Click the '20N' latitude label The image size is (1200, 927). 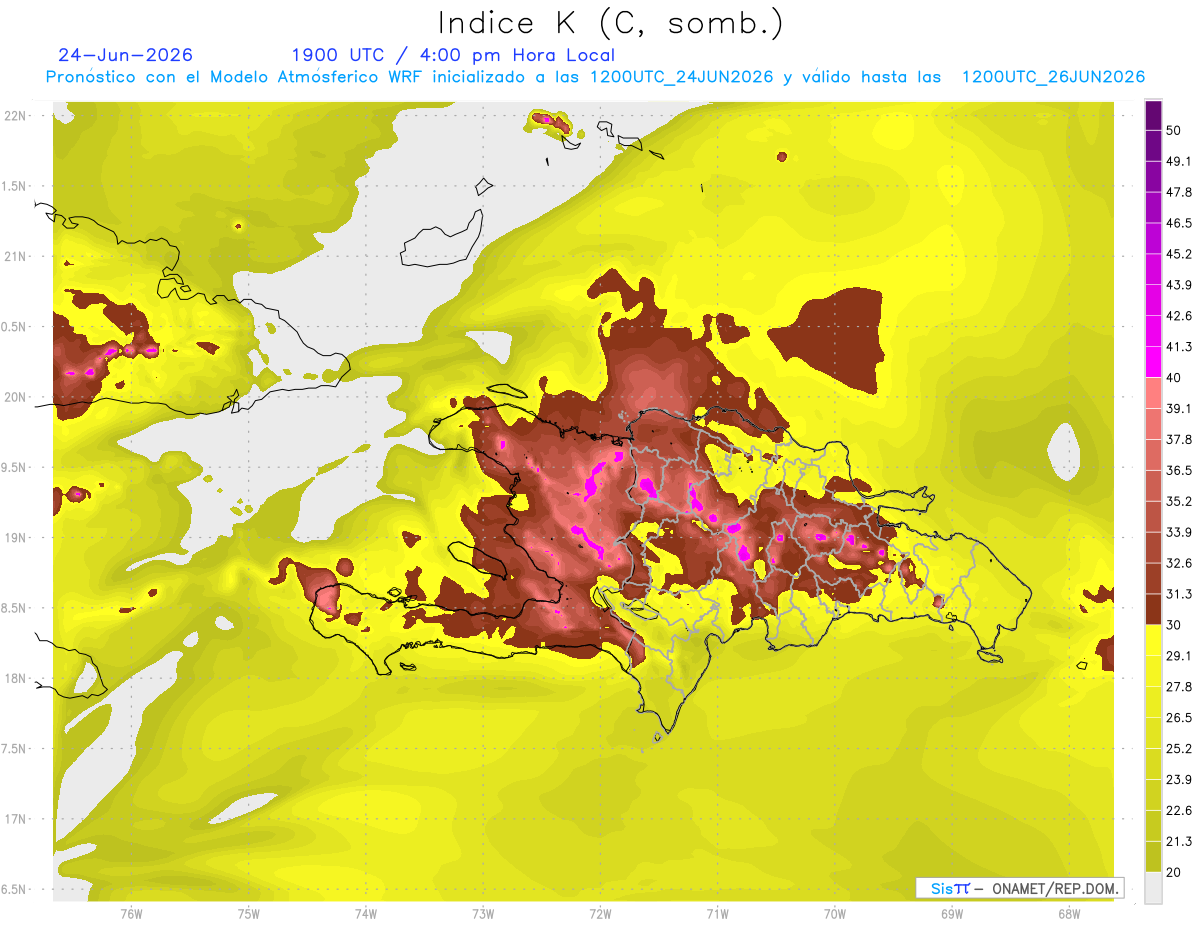pos(14,397)
